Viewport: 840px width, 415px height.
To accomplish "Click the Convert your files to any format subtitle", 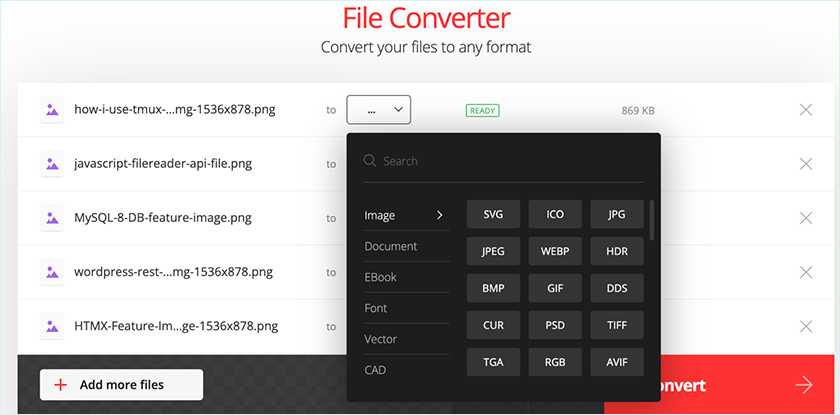I will coord(426,47).
